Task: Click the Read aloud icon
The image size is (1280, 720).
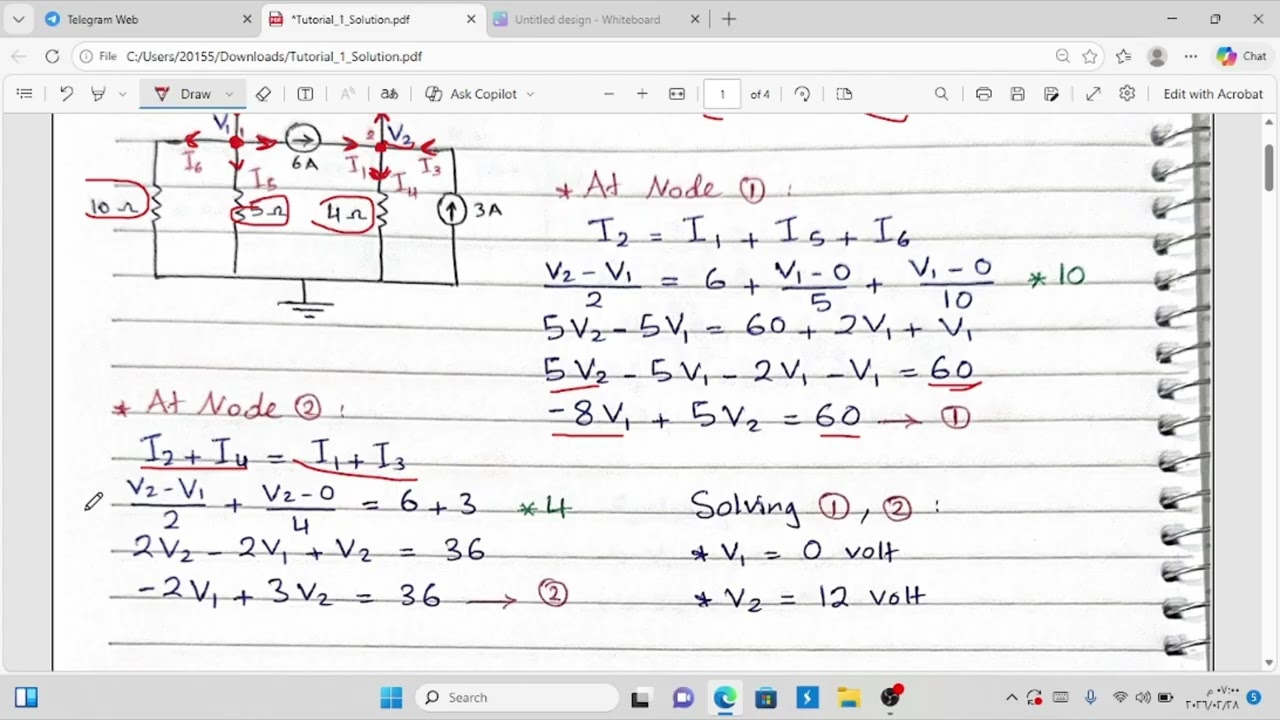Action: [x=347, y=94]
